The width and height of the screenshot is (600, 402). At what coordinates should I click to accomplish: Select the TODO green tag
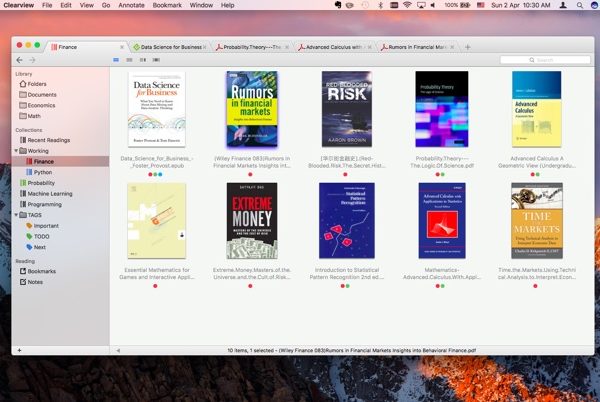[x=40, y=236]
